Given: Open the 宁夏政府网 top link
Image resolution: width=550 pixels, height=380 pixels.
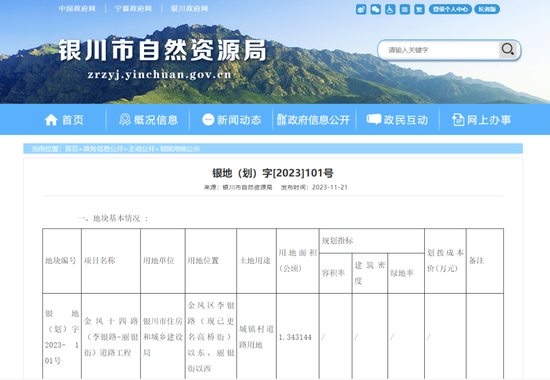Looking at the screenshot, I should click(133, 8).
